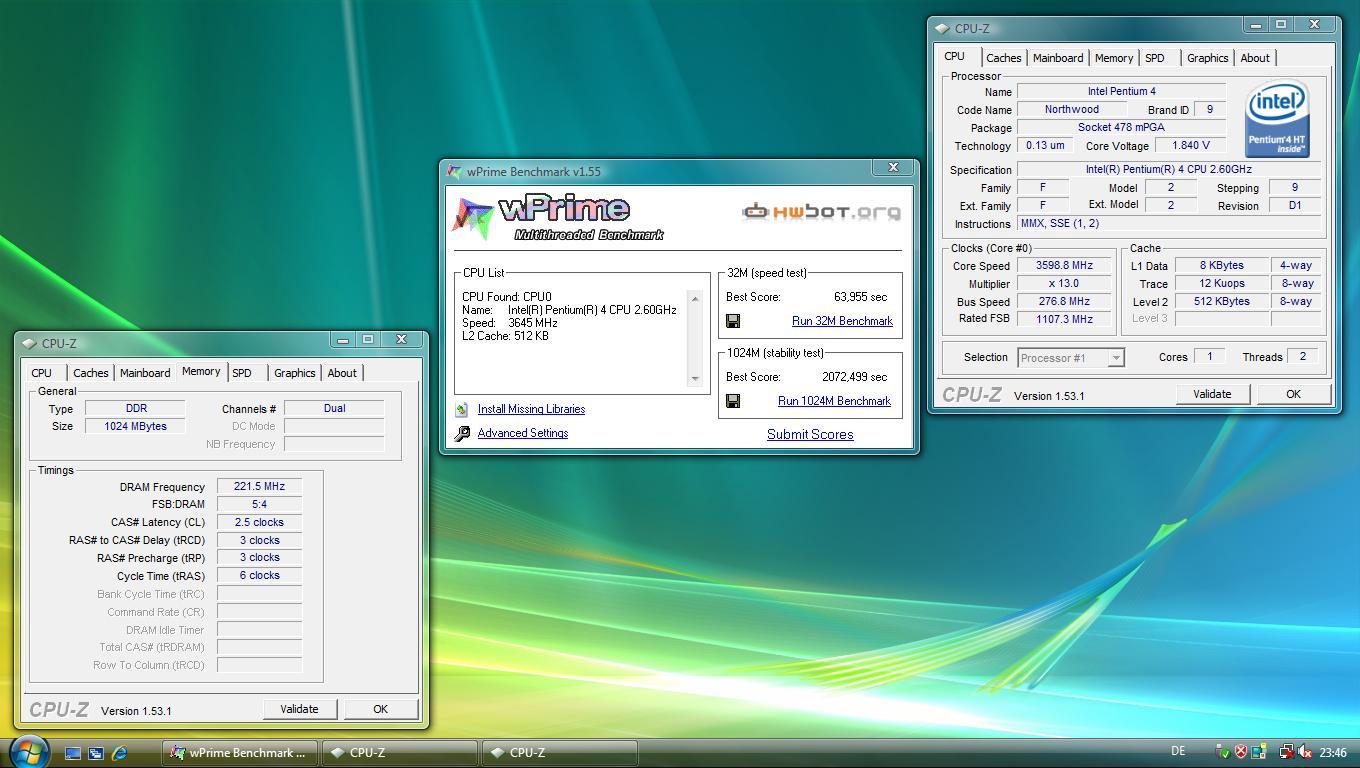Click Run 32M Benchmark link
Image resolution: width=1360 pixels, height=768 pixels.
(x=842, y=321)
